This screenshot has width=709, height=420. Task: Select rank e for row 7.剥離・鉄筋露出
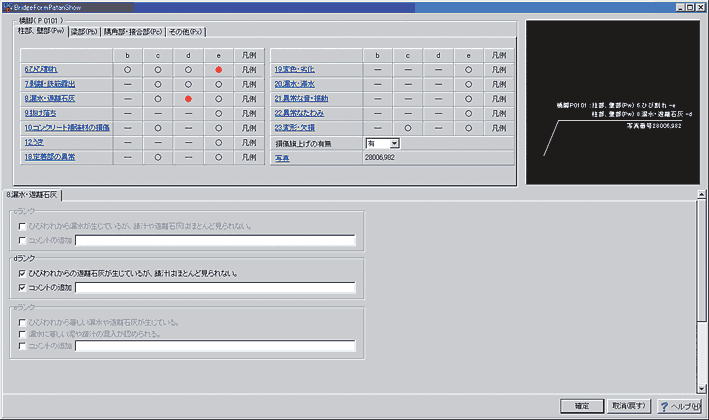coord(218,84)
